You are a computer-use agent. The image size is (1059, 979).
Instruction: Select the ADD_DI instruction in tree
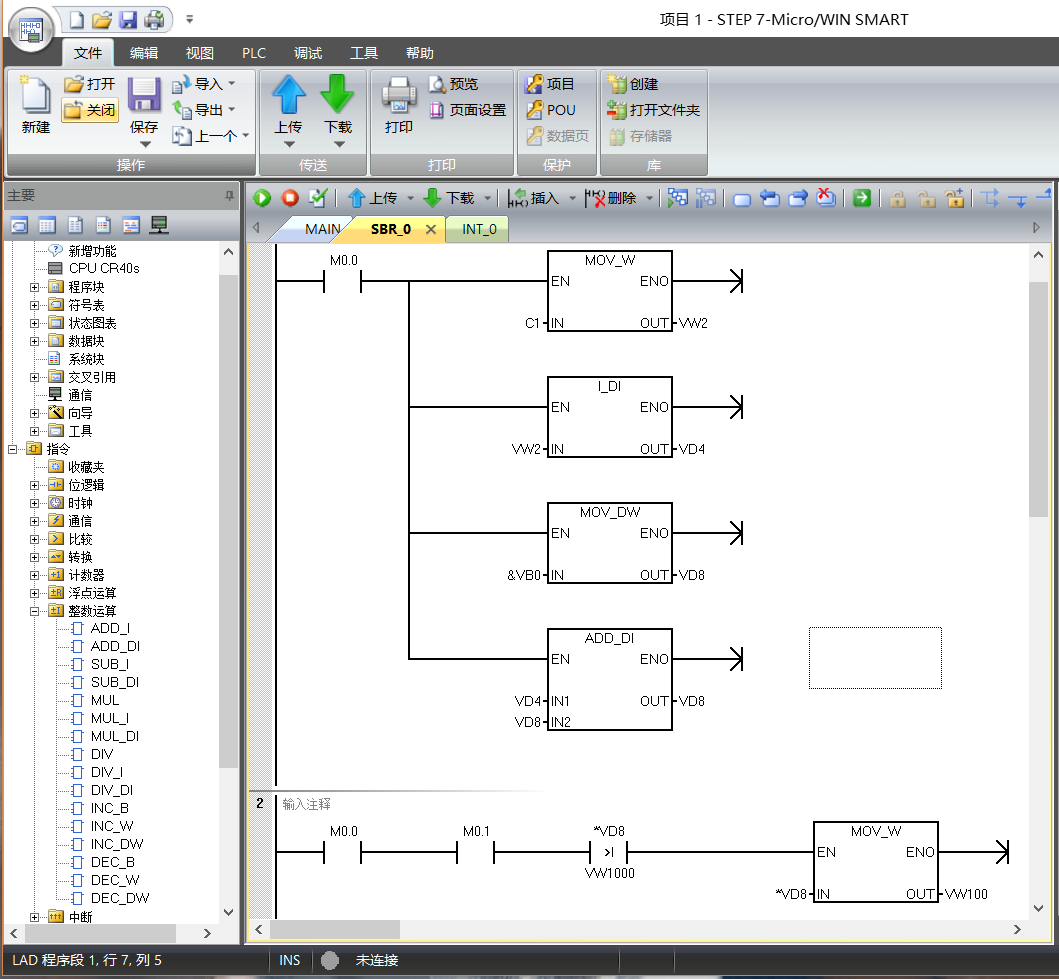click(115, 647)
